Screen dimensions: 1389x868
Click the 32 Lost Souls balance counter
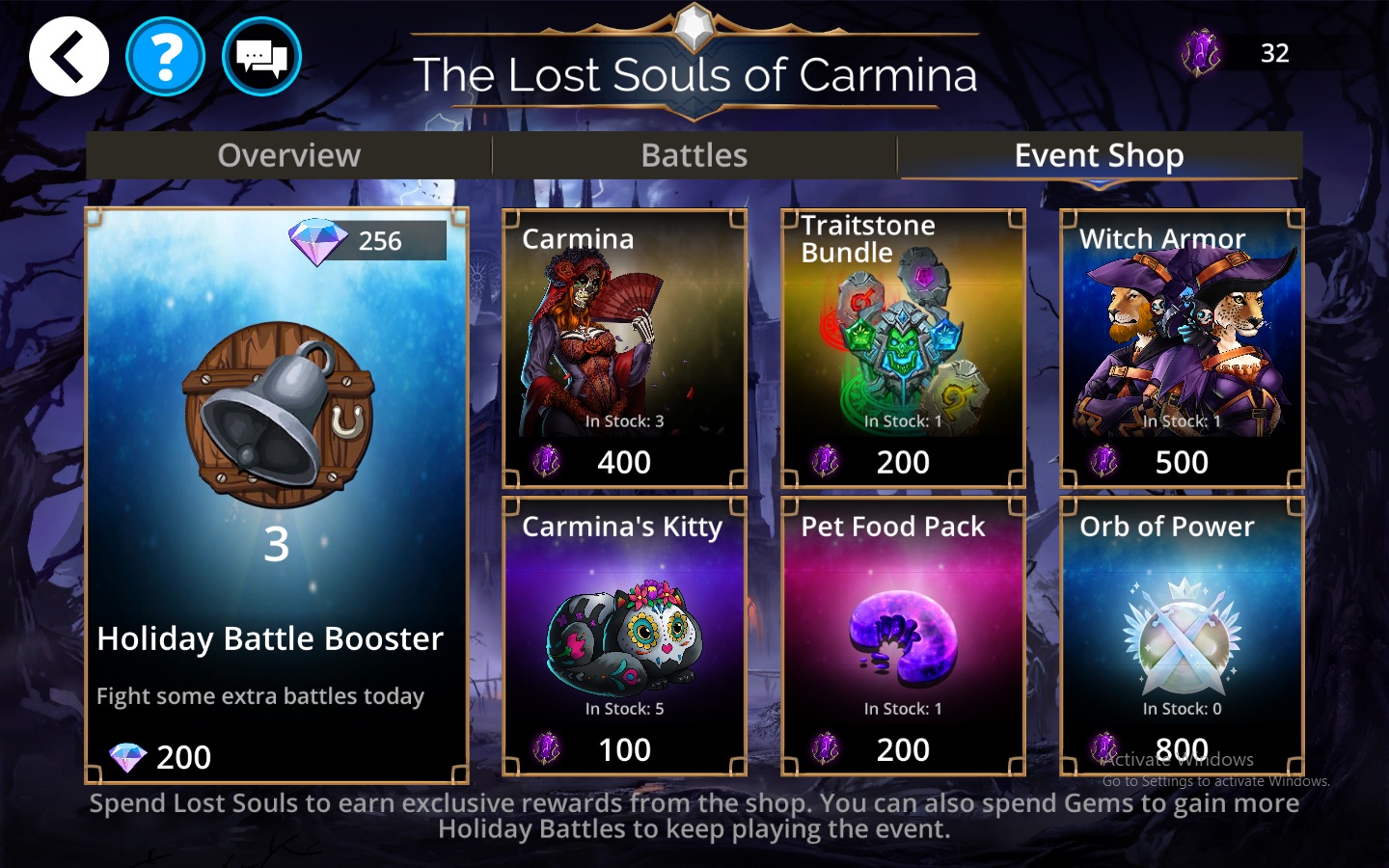point(1275,53)
